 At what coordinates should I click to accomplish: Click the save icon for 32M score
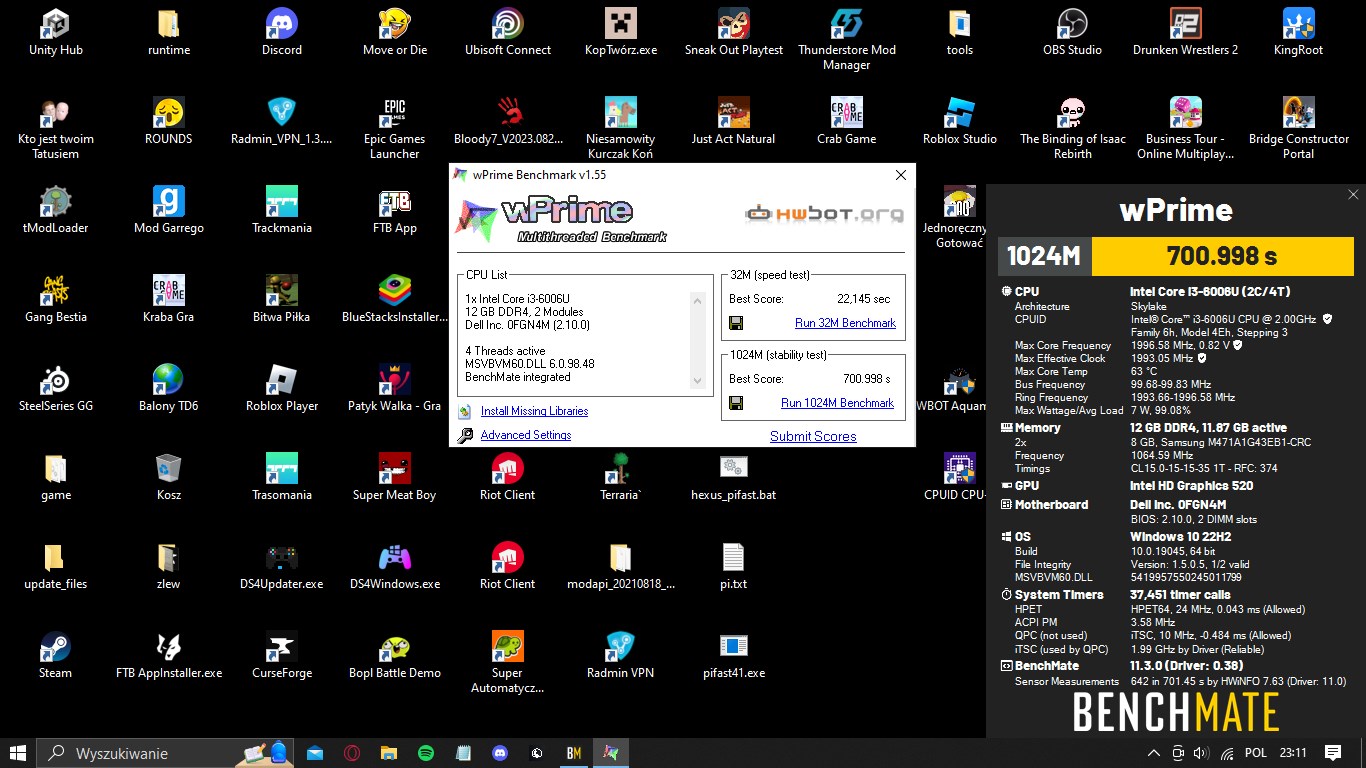click(736, 323)
